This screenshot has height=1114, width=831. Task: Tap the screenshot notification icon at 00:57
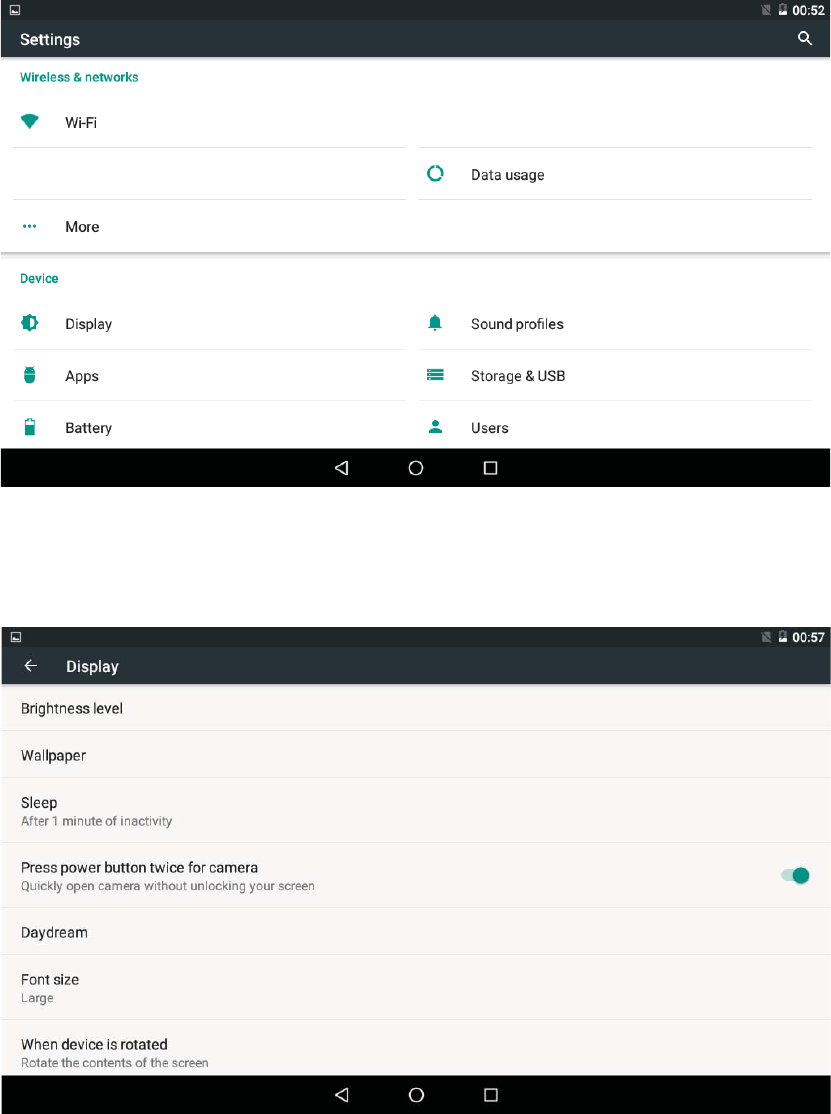click(x=16, y=637)
